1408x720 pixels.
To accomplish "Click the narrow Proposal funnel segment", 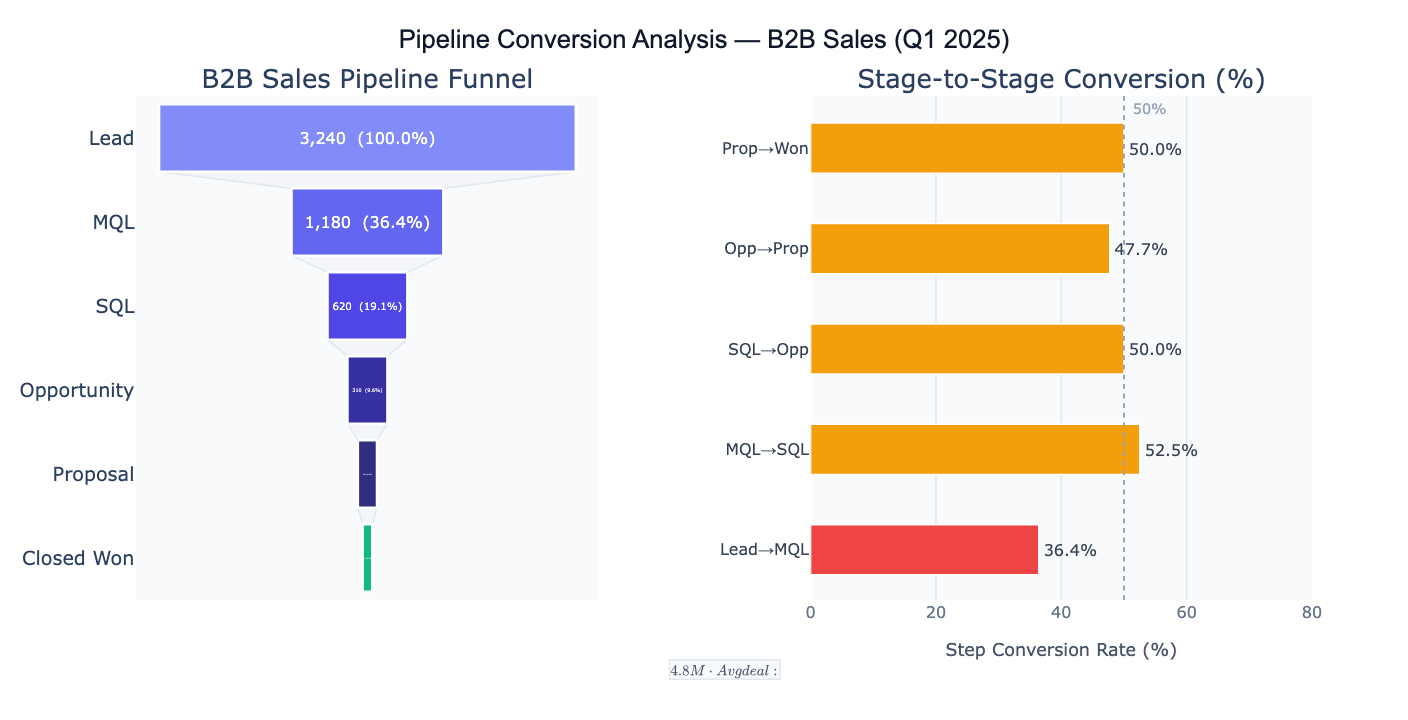I will click(x=367, y=474).
